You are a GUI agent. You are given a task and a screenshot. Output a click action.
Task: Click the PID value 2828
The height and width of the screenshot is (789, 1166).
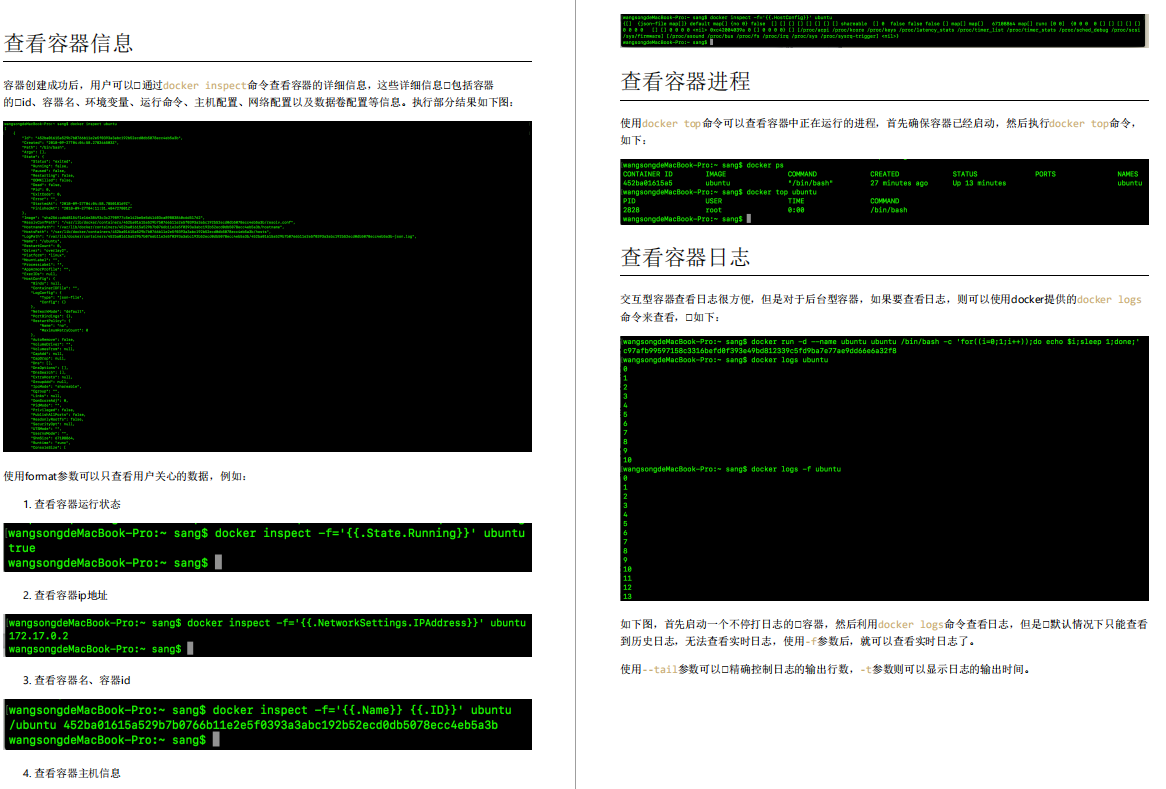coord(631,210)
